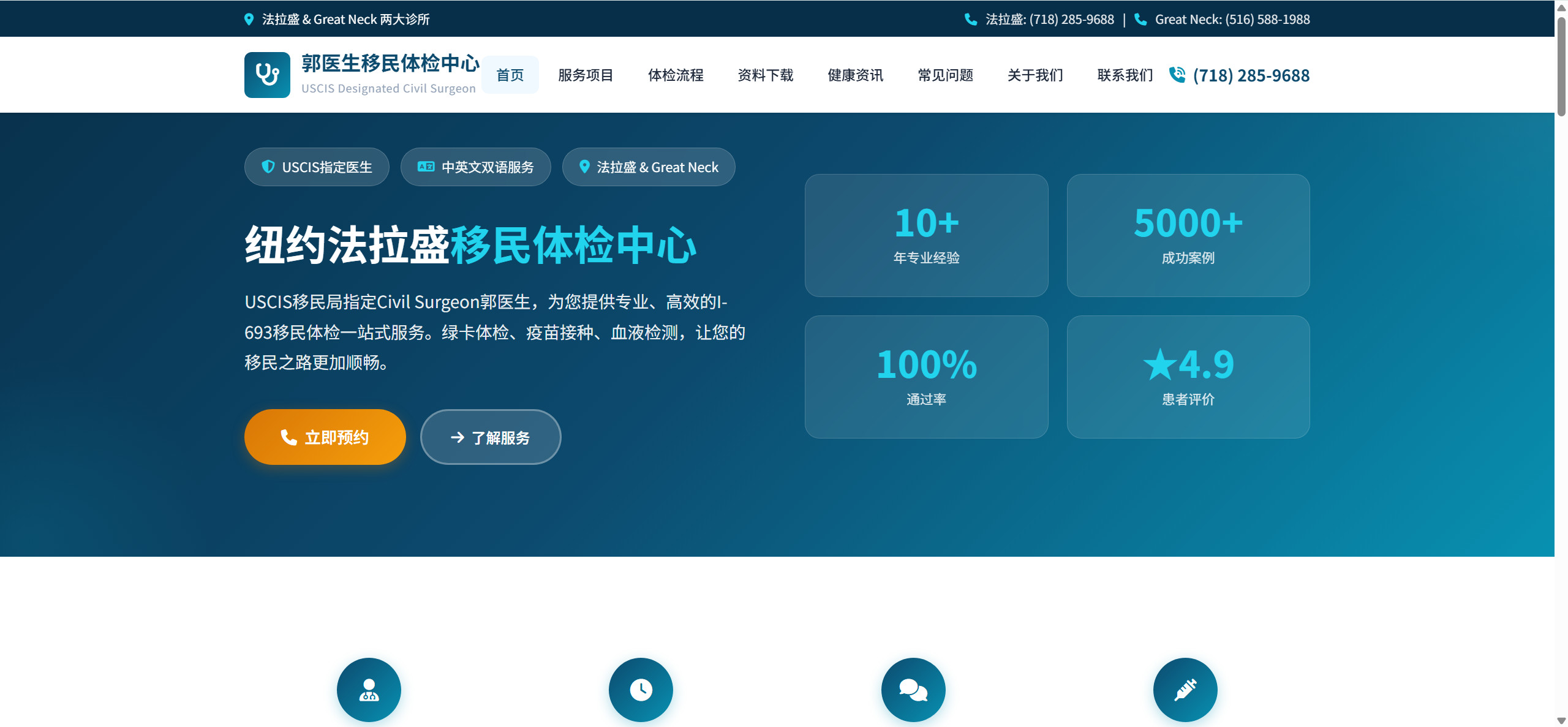
Task: Click scrollbar down arrow
Action: click(1561, 721)
